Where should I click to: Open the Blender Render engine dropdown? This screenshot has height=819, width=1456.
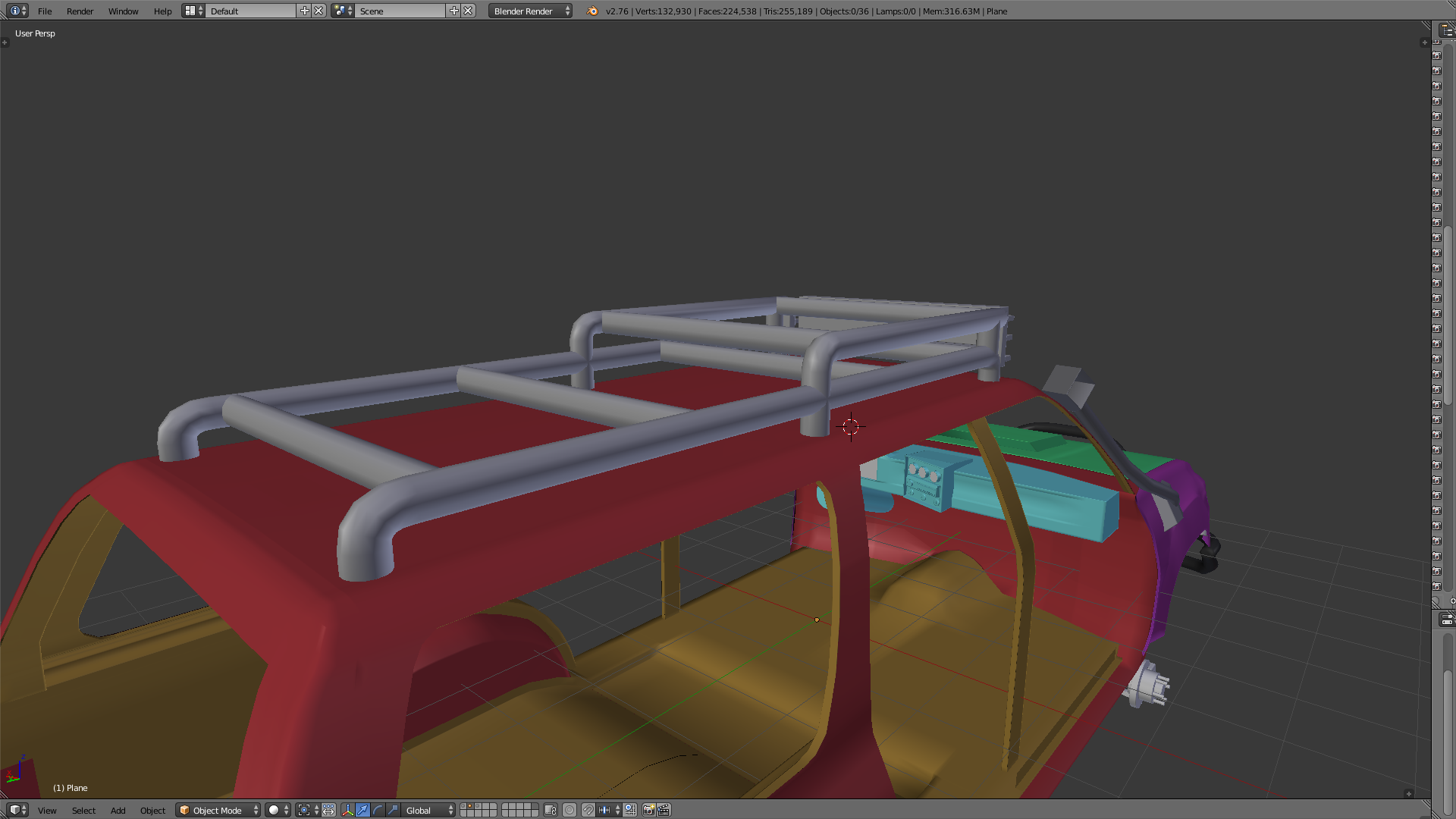[530, 11]
